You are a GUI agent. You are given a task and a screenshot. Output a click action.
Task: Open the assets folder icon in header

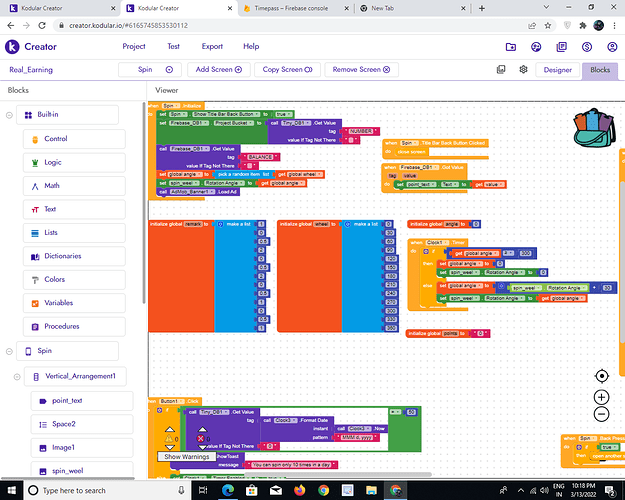pyautogui.click(x=511, y=47)
